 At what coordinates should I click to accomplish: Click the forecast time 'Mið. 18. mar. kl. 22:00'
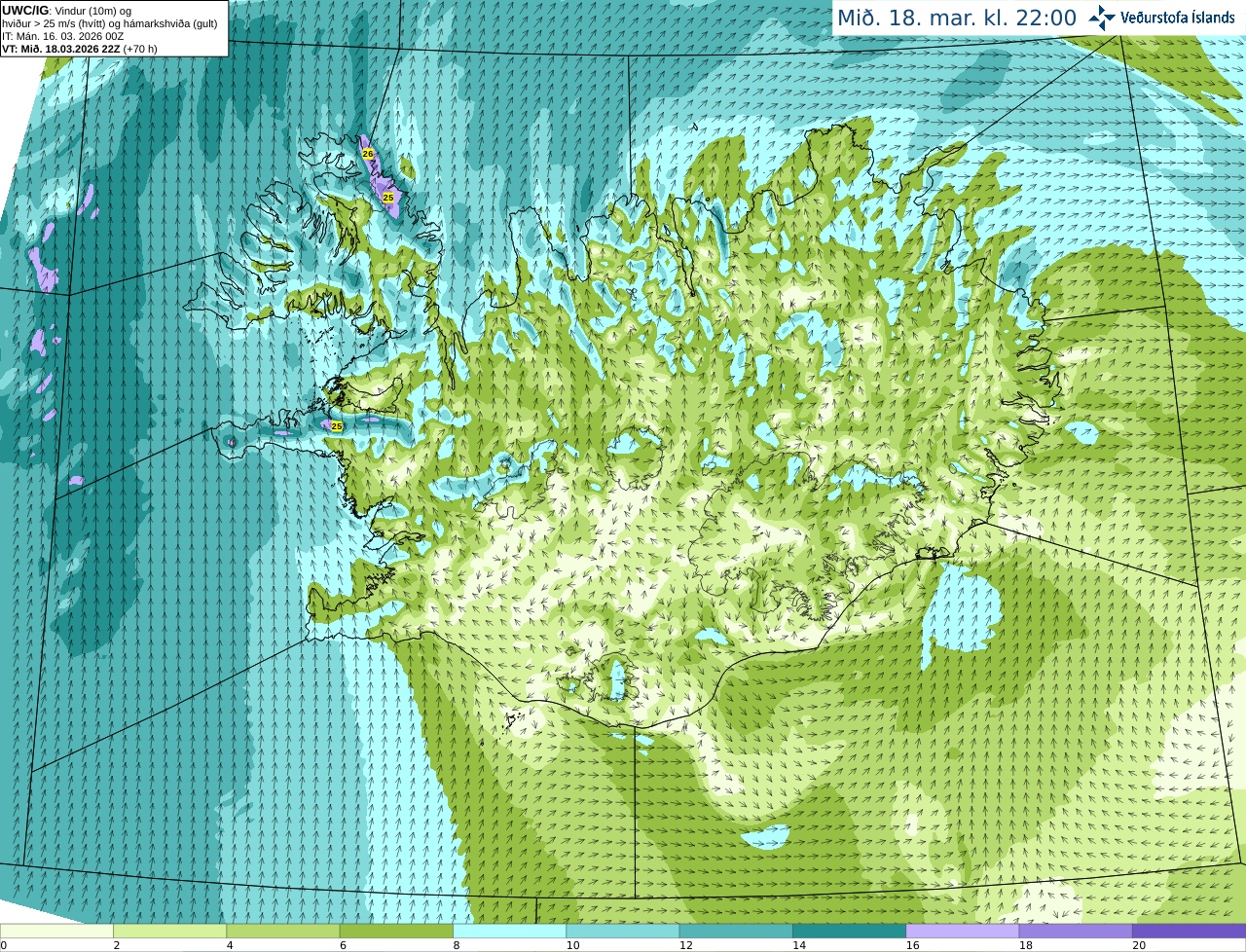(957, 18)
